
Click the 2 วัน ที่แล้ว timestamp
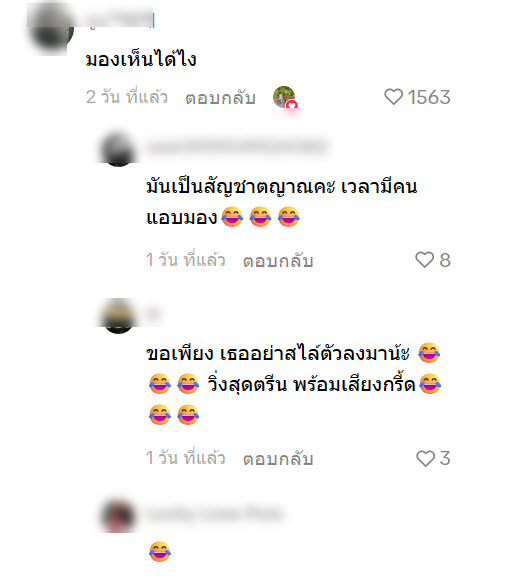click(127, 97)
